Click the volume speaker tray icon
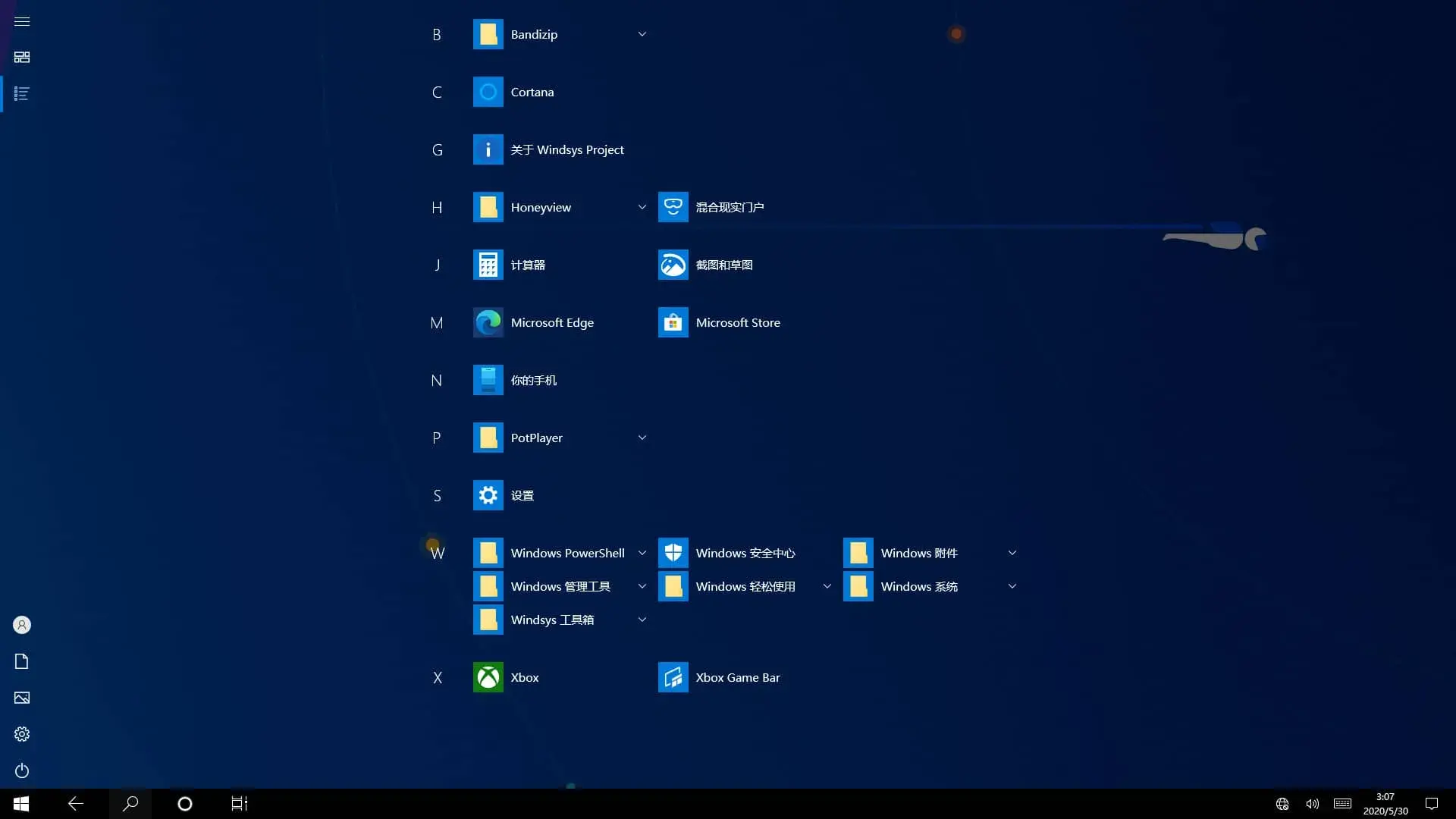 1312,804
